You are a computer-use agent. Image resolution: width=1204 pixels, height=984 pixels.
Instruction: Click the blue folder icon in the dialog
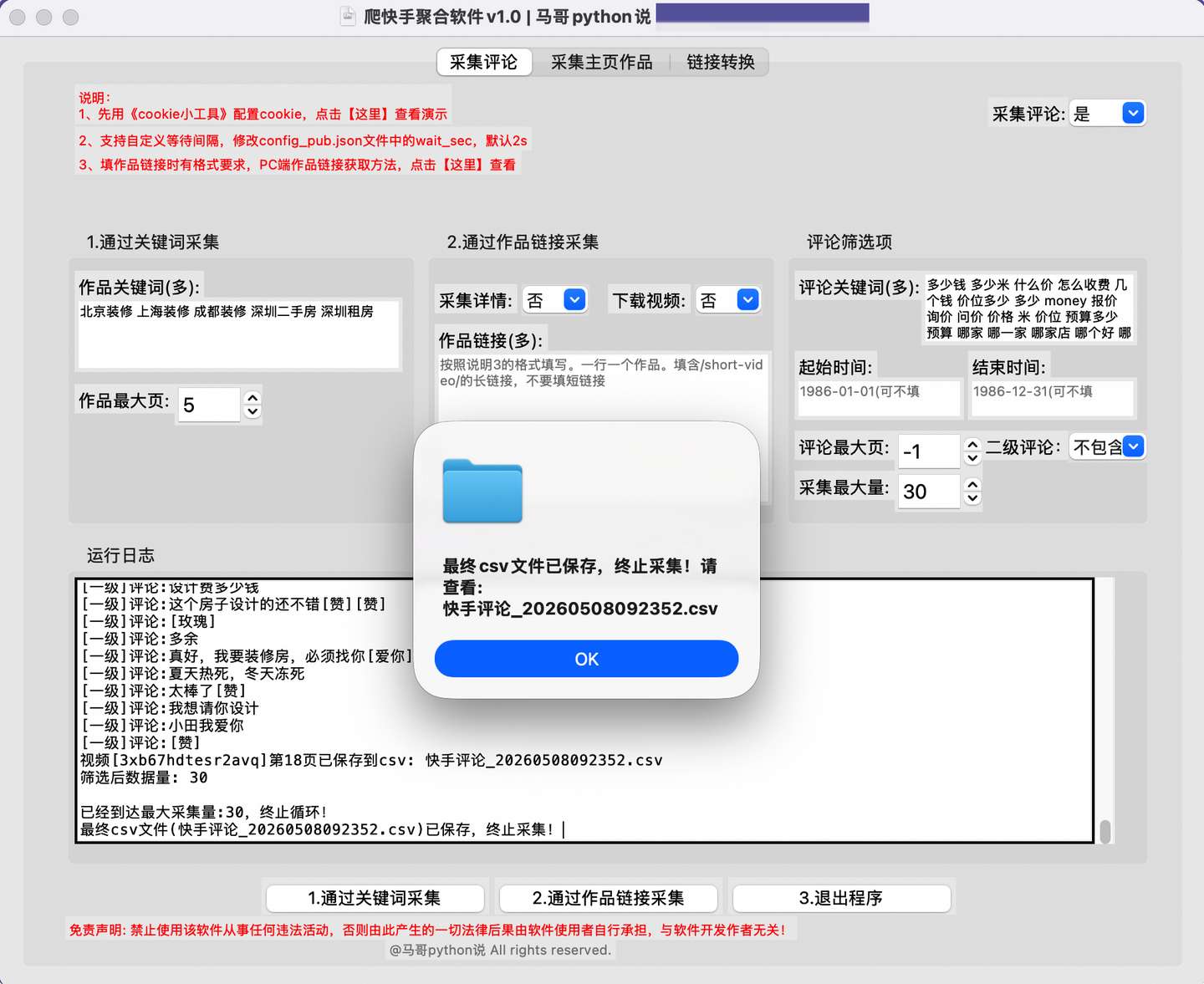pos(482,491)
